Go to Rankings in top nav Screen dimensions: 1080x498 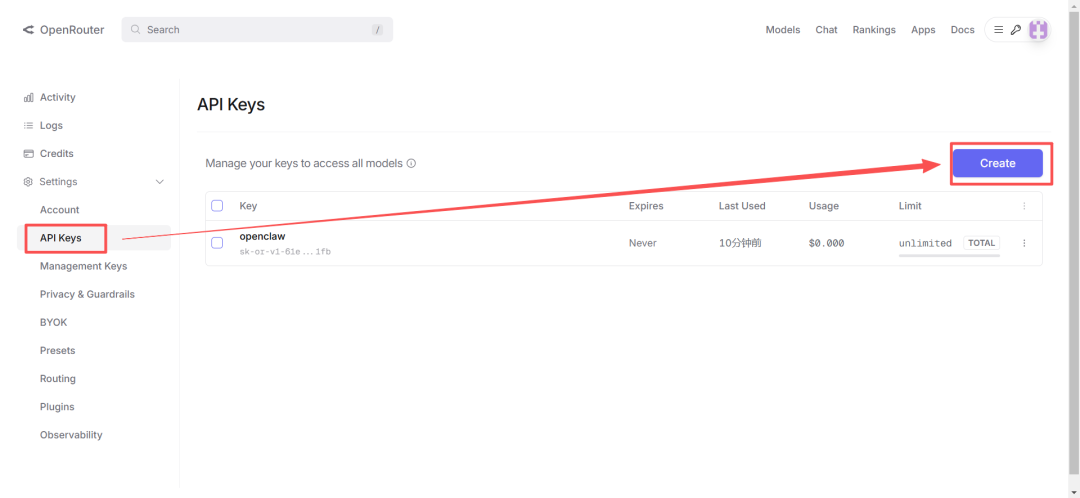point(874,30)
